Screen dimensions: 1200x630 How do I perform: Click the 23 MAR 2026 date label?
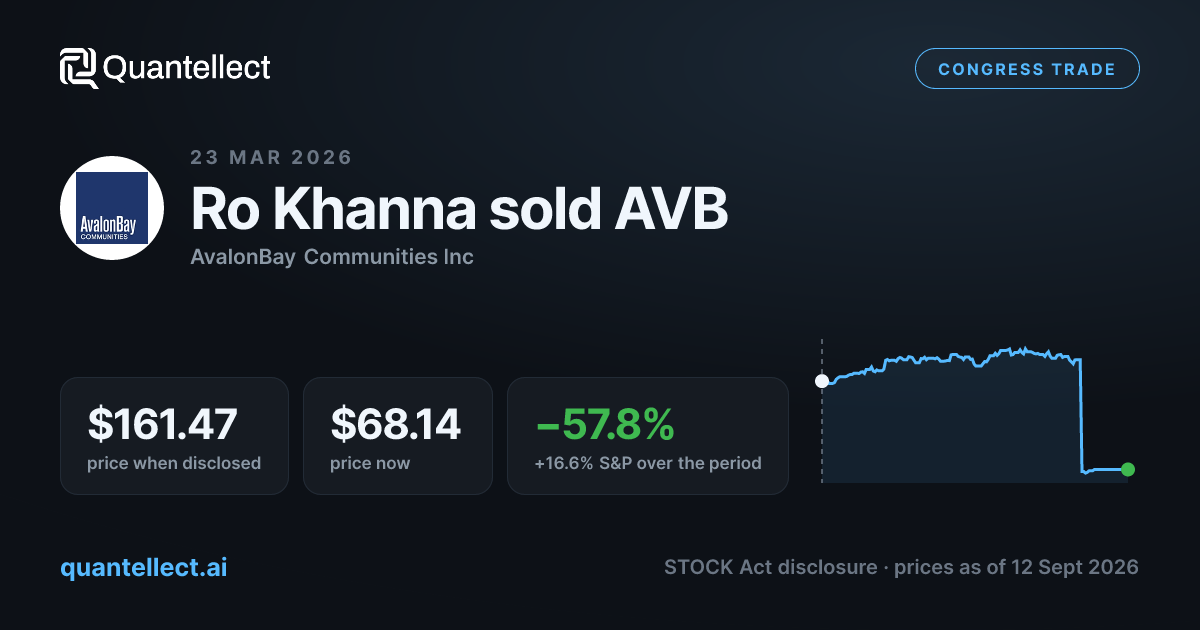pyautogui.click(x=271, y=157)
